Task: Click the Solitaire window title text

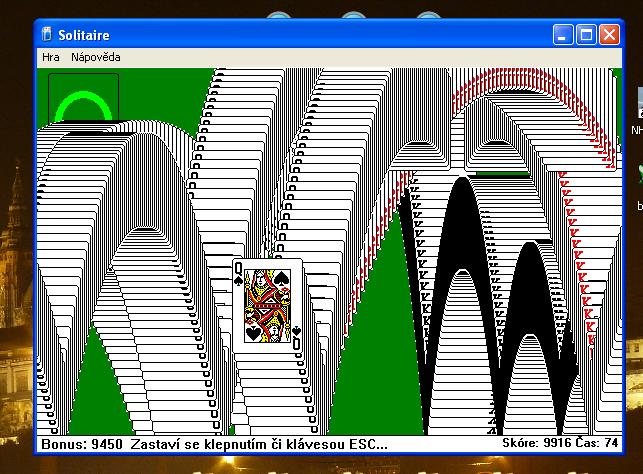Action: [x=84, y=35]
